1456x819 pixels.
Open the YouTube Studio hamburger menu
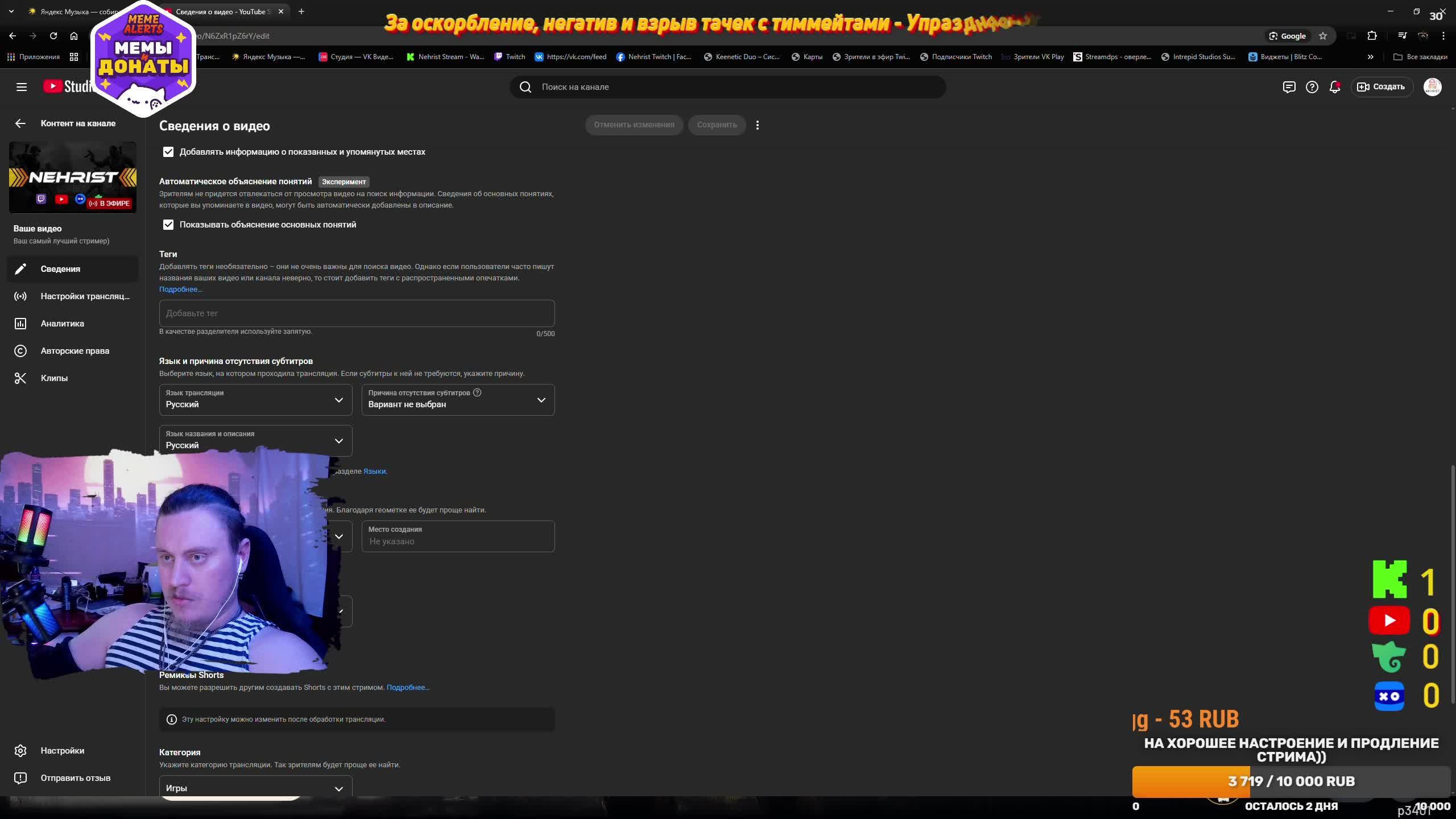(22, 87)
